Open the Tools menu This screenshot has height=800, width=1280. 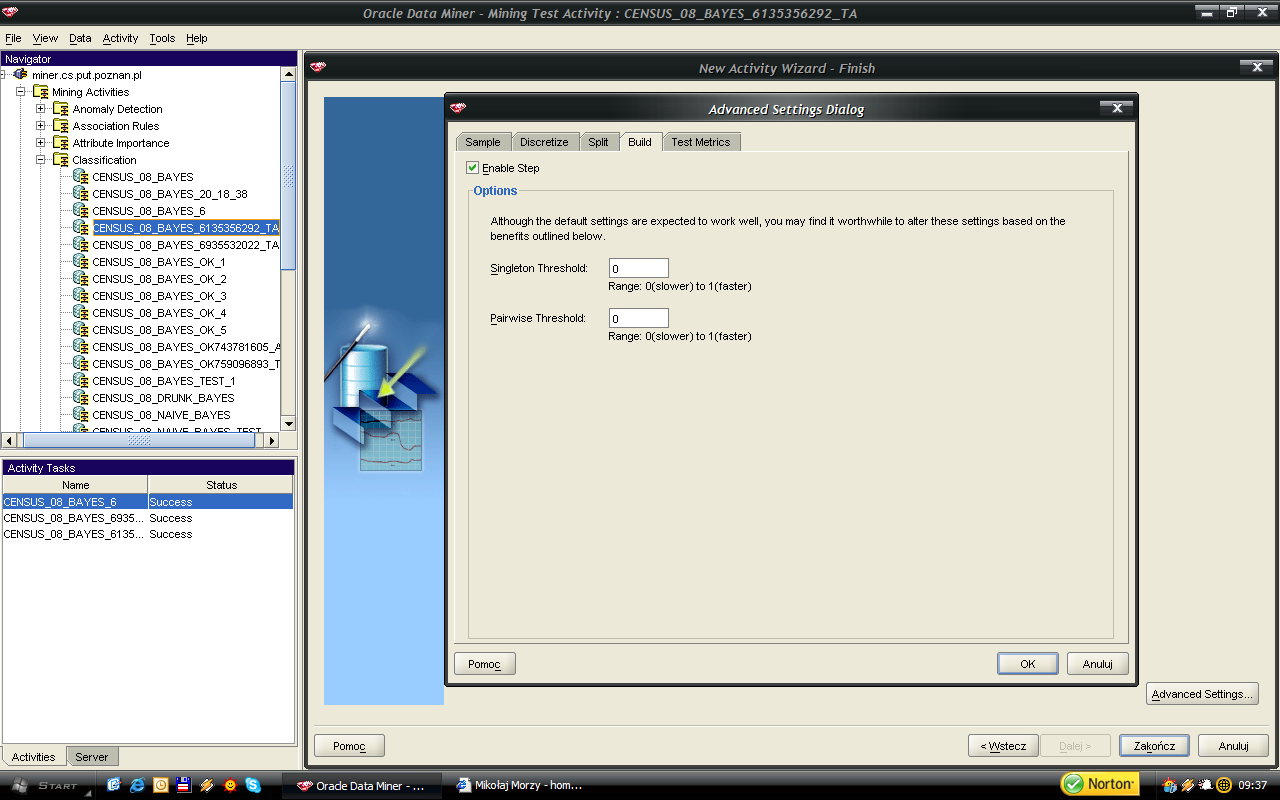(162, 38)
